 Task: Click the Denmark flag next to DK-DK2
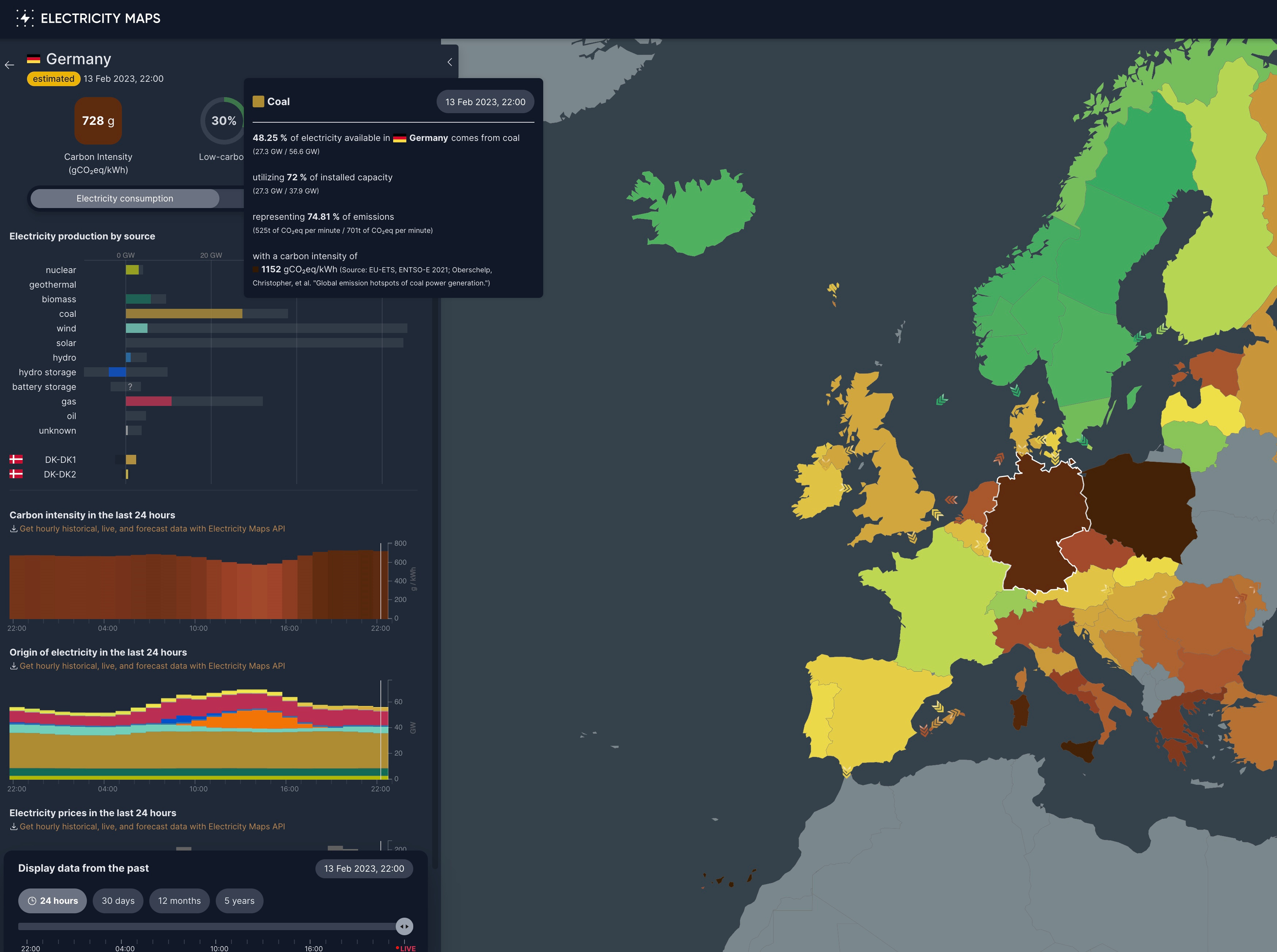point(16,474)
